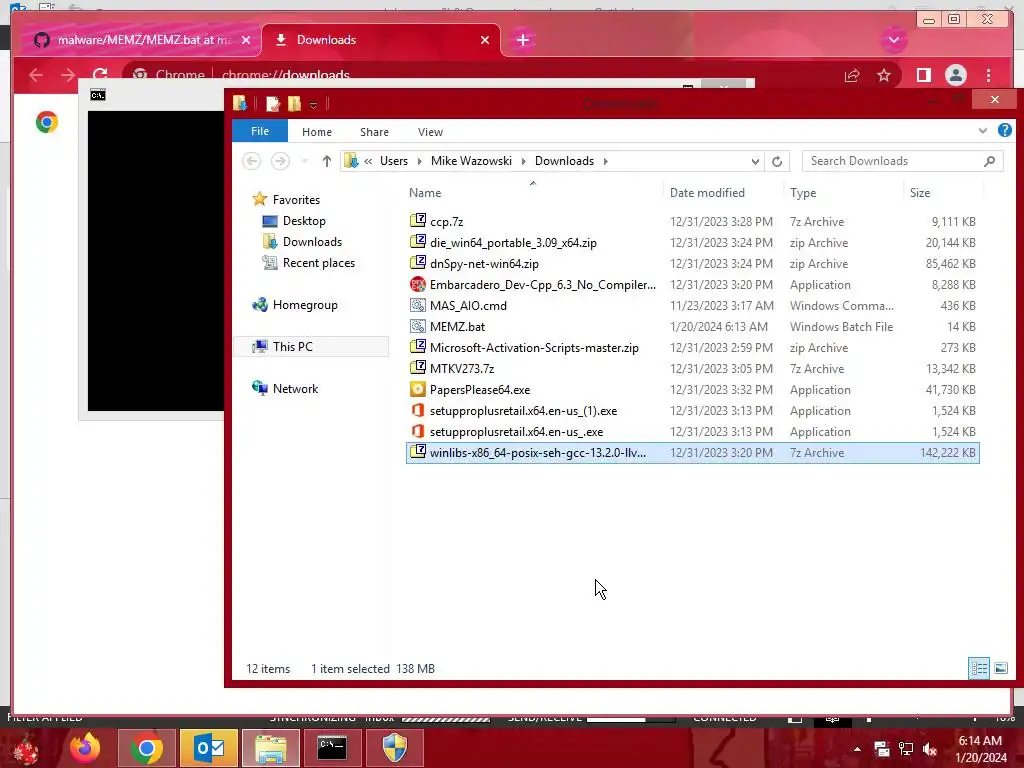
Task: Open the File ribbon tab
Action: [260, 131]
